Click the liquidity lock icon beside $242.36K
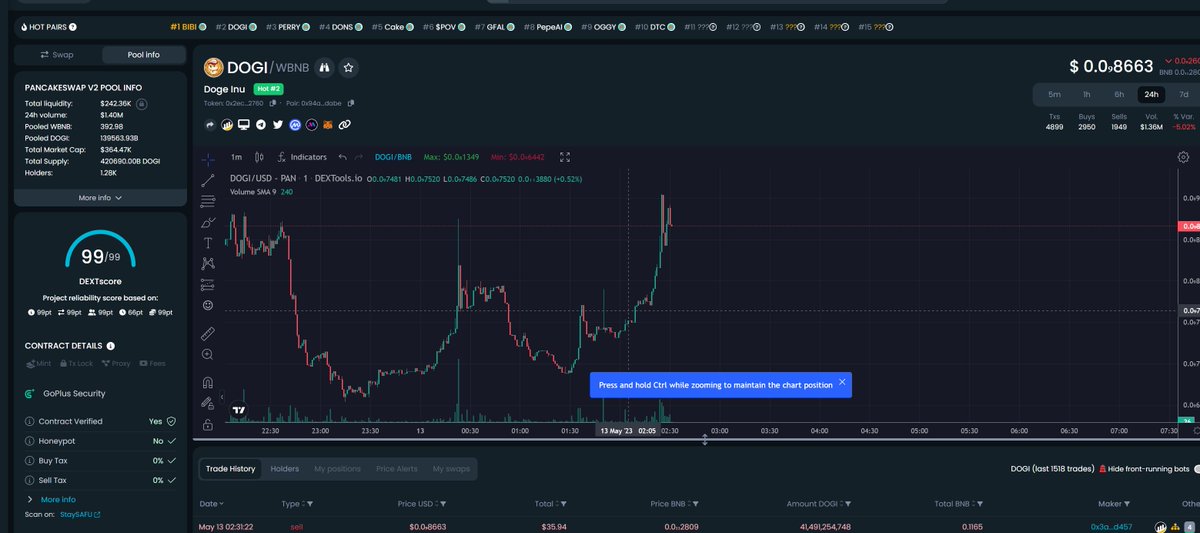The image size is (1200, 533). (142, 103)
